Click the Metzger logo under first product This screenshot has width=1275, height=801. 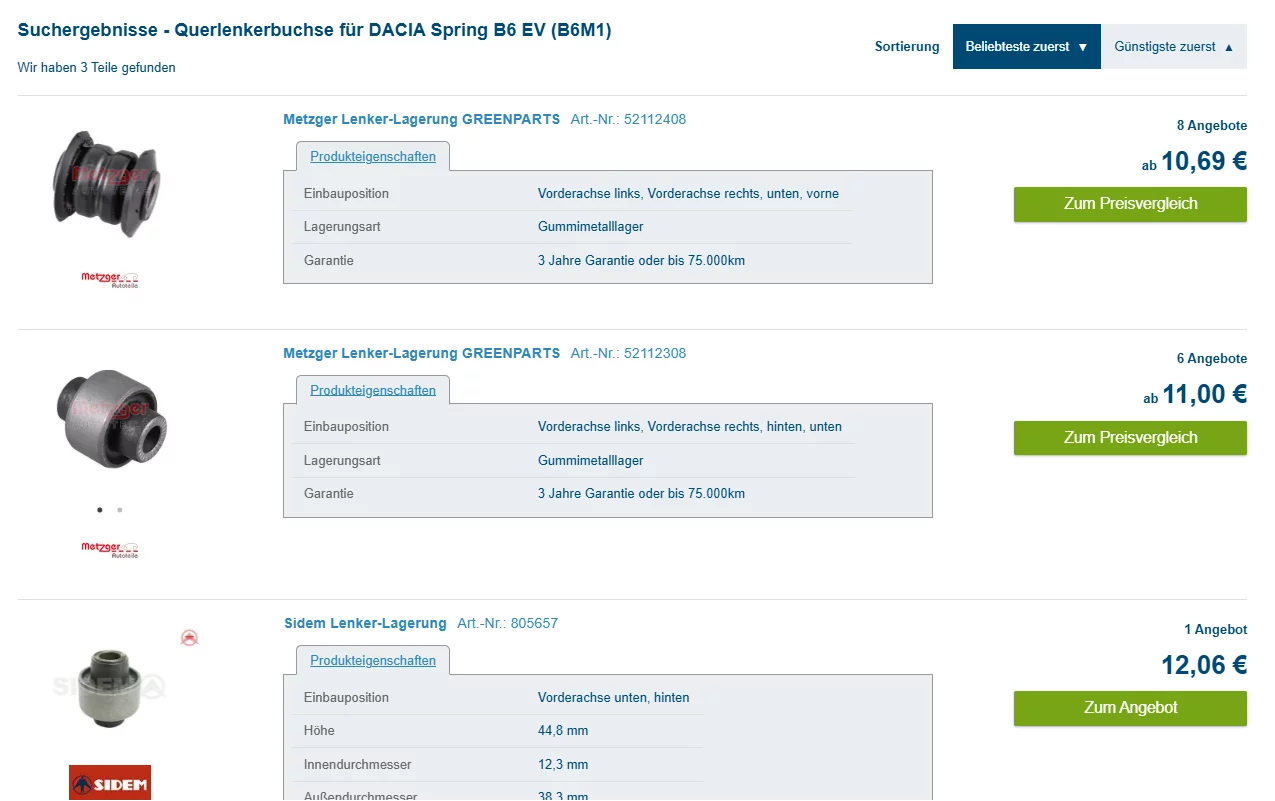[110, 279]
